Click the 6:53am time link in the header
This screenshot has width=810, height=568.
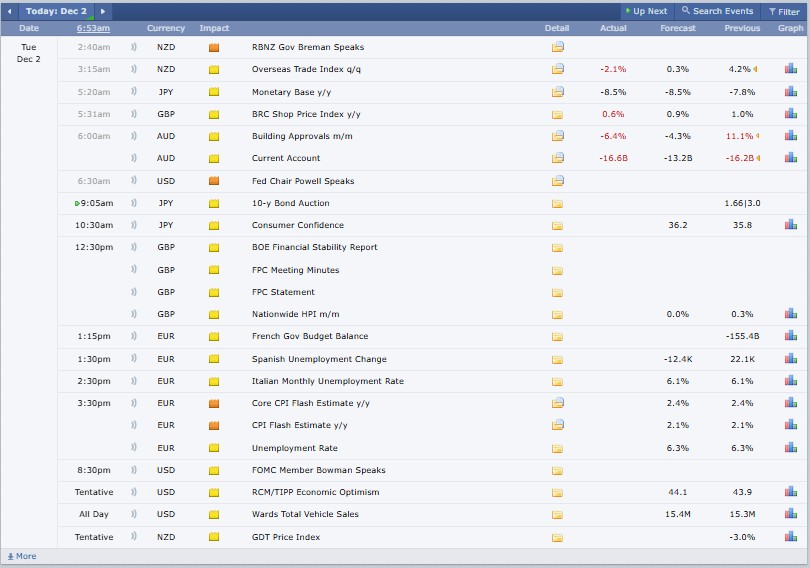pyautogui.click(x=93, y=28)
